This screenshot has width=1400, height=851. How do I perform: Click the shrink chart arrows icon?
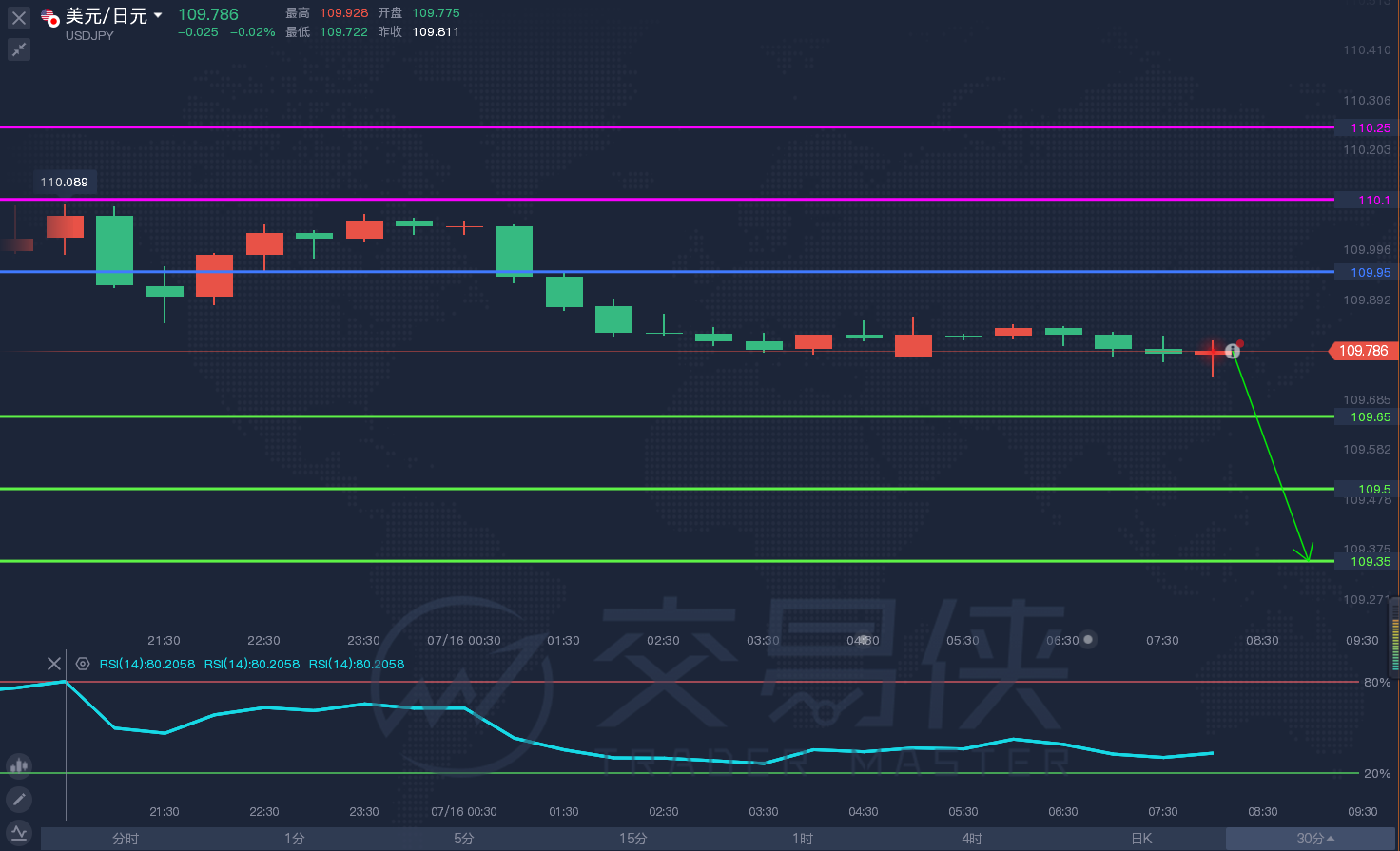coord(19,49)
